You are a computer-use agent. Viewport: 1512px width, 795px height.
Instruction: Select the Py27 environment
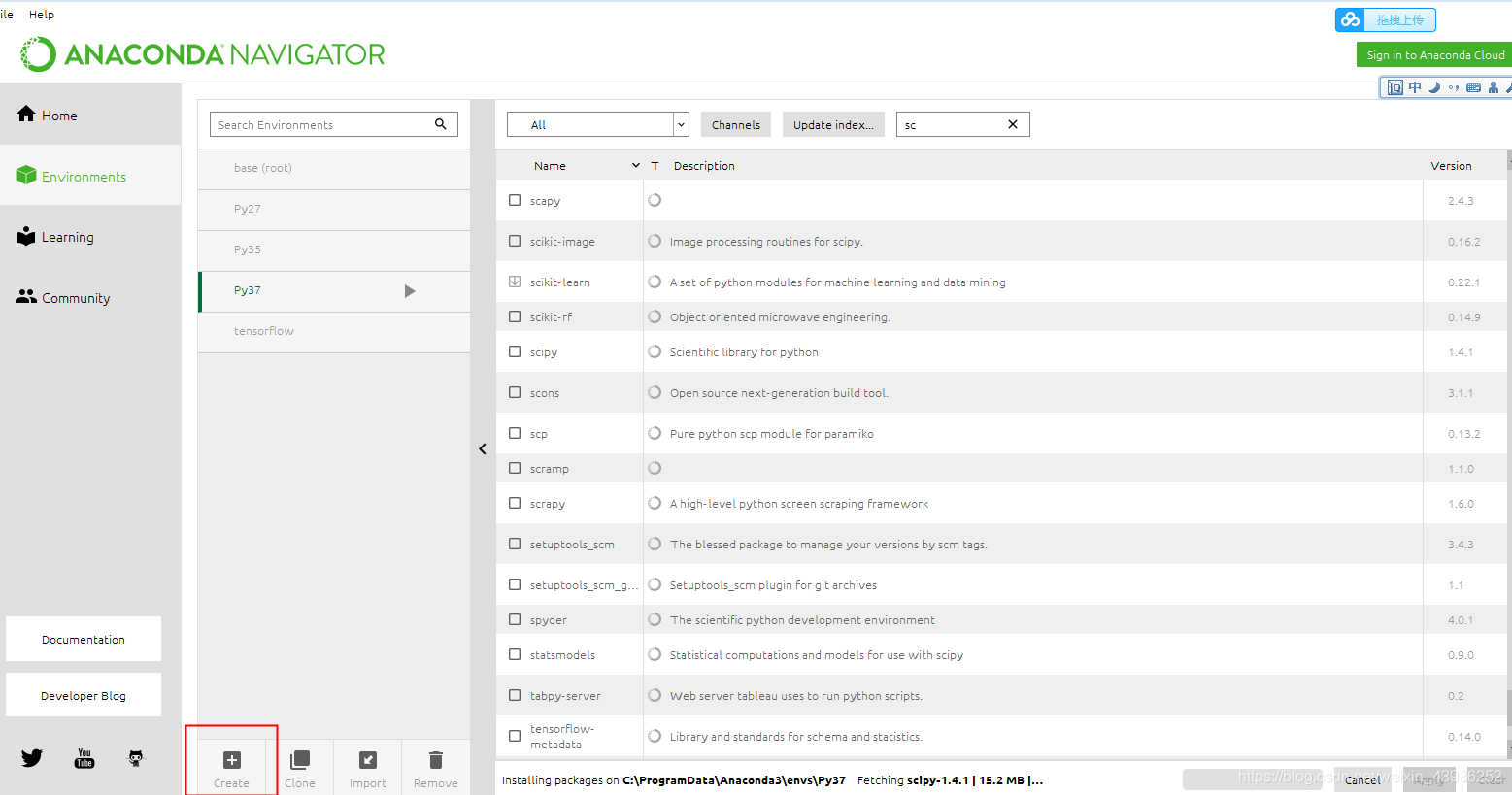click(x=334, y=209)
